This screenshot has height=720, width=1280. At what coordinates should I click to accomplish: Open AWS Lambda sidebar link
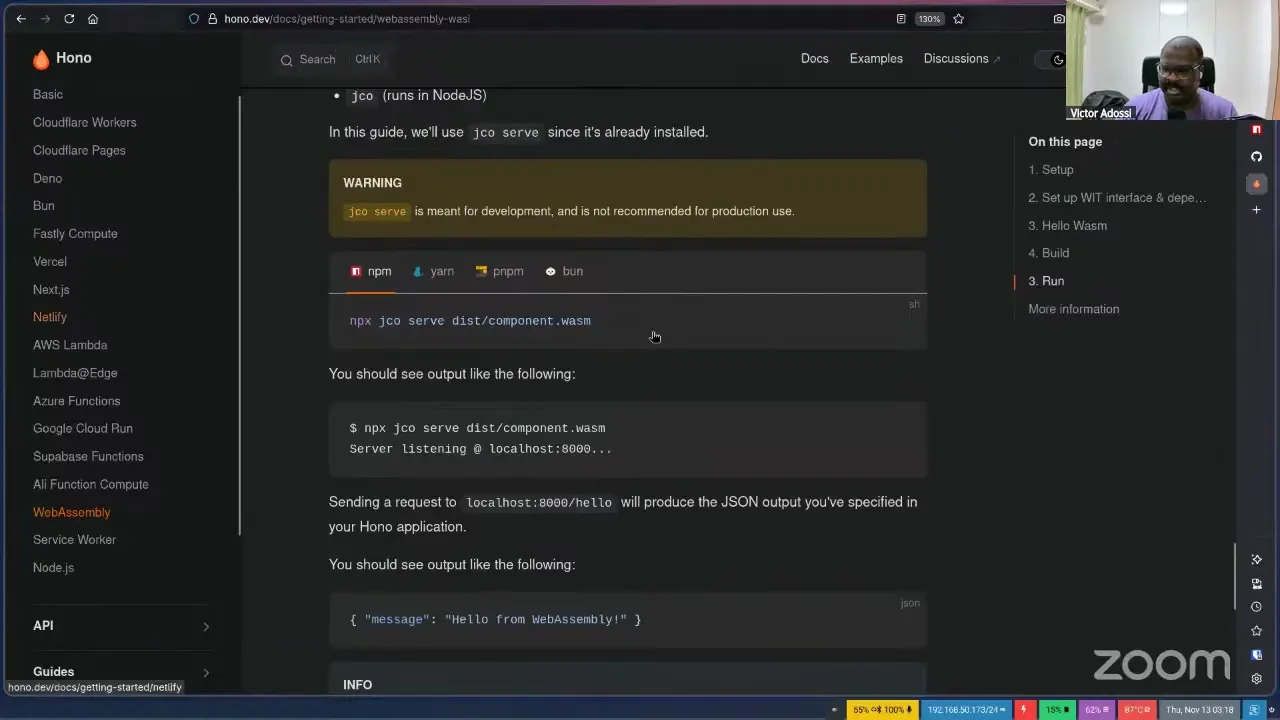point(70,345)
